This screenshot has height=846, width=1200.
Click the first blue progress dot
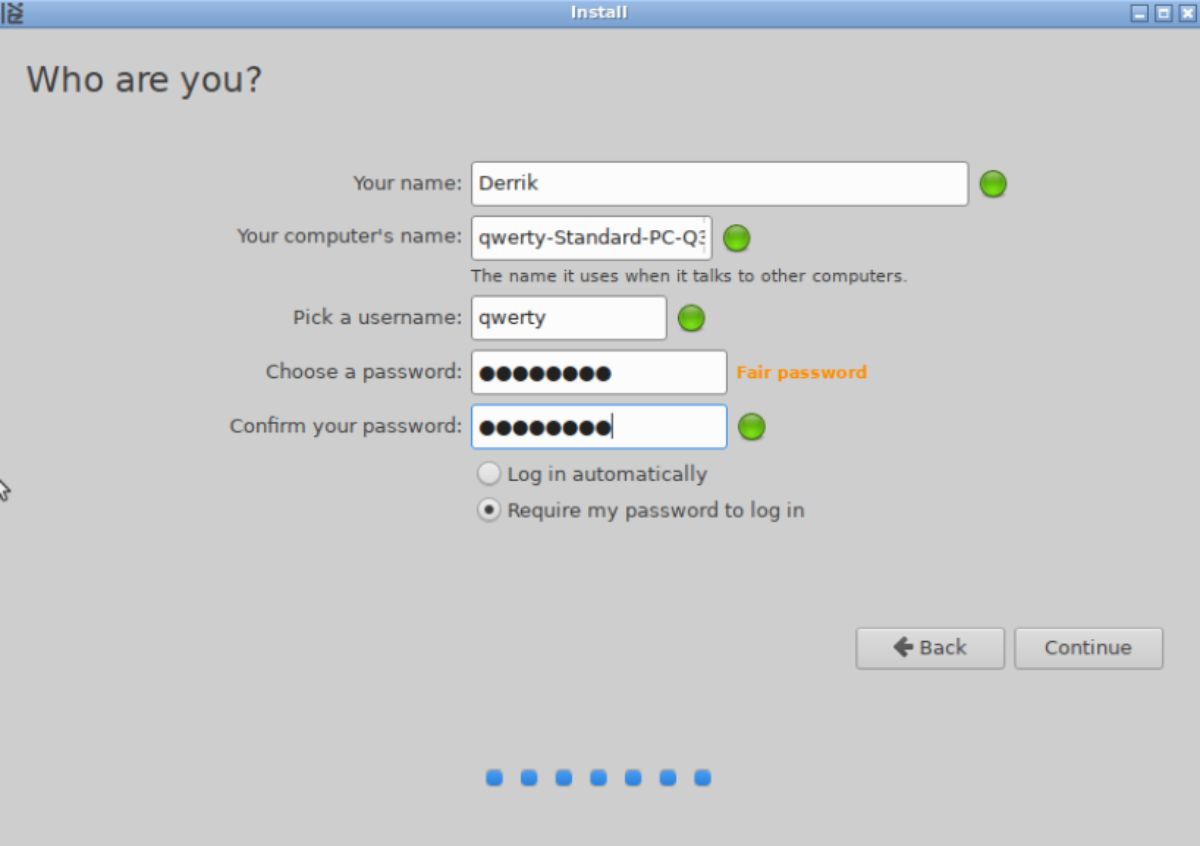(492, 777)
